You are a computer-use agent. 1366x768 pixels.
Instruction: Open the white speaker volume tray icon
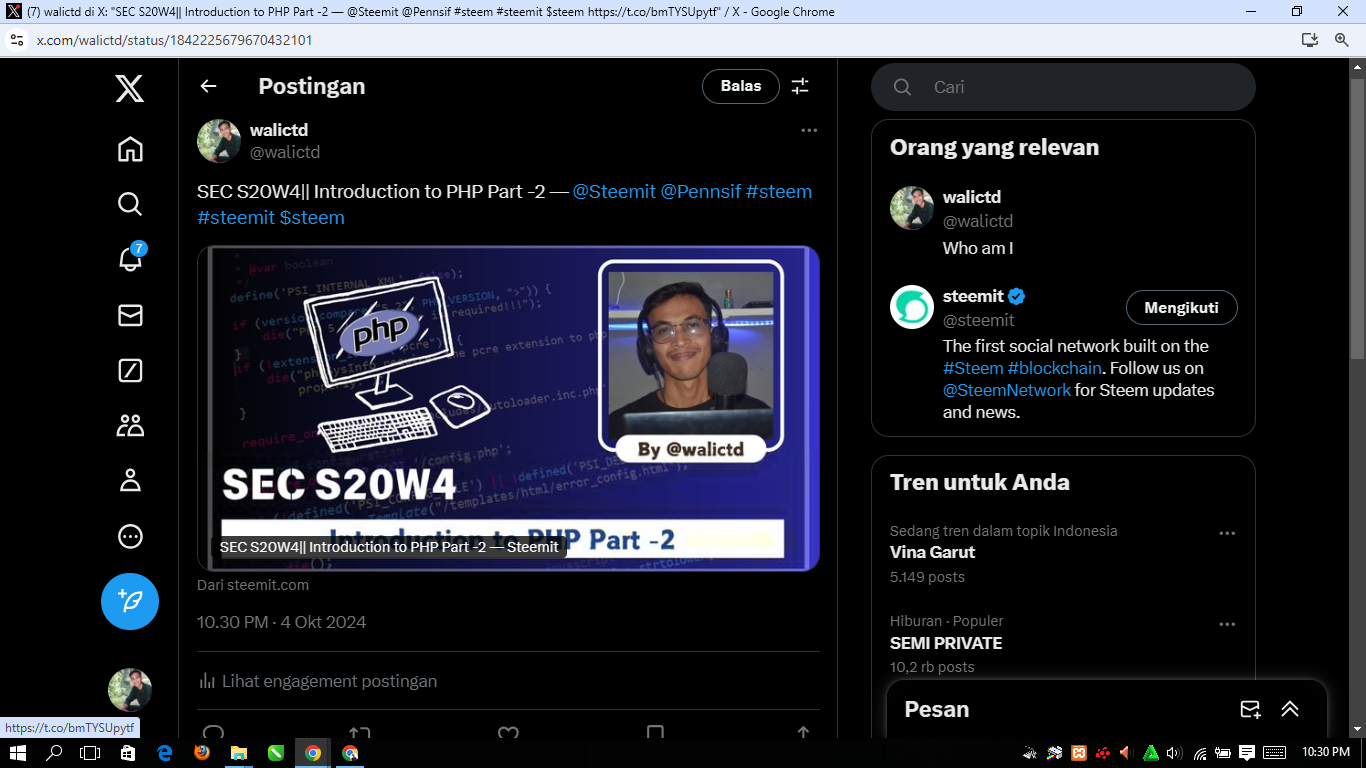(1174, 753)
